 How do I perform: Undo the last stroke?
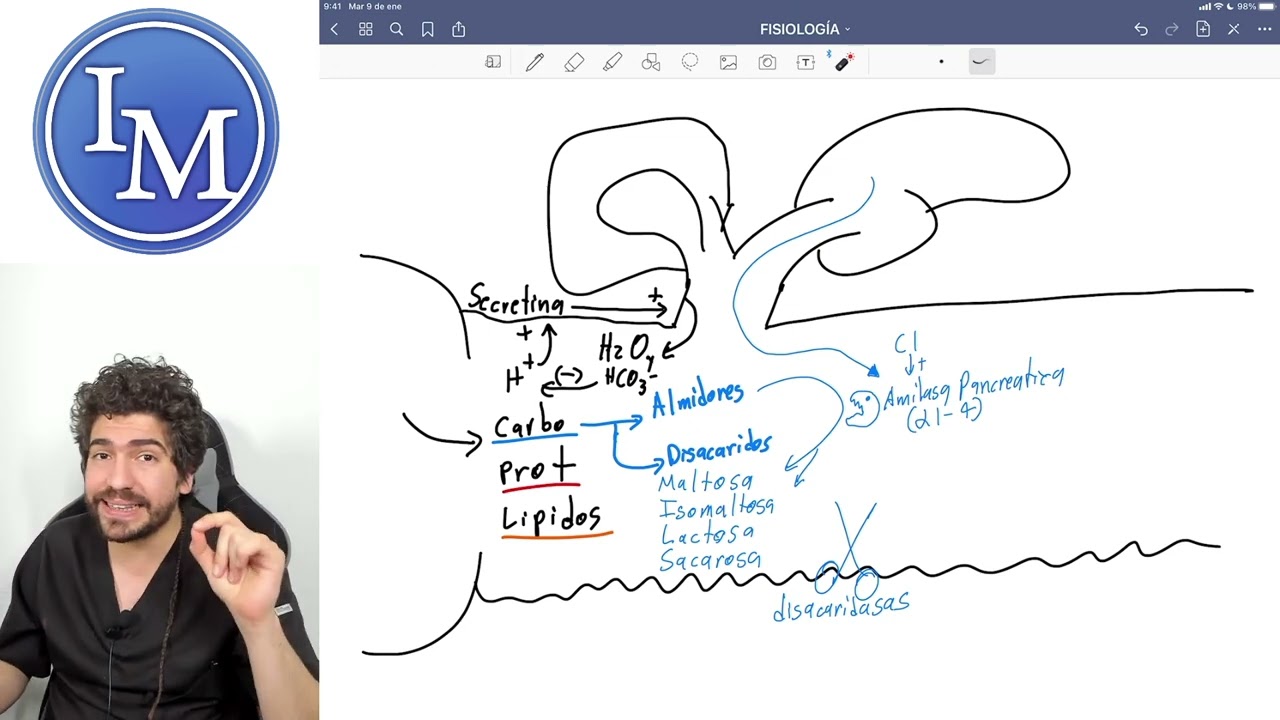[x=1141, y=29]
